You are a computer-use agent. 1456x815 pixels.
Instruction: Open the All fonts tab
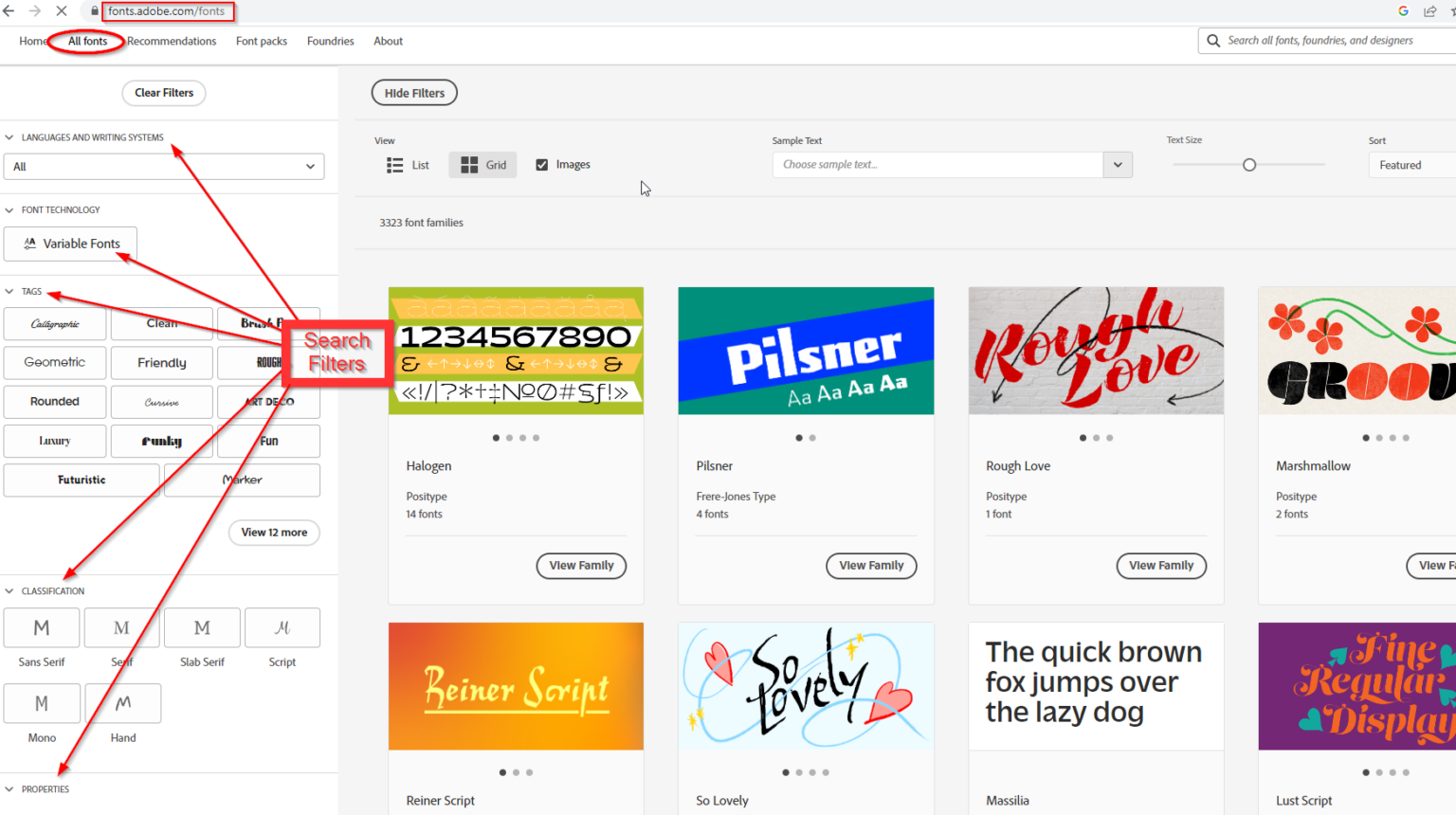click(87, 41)
